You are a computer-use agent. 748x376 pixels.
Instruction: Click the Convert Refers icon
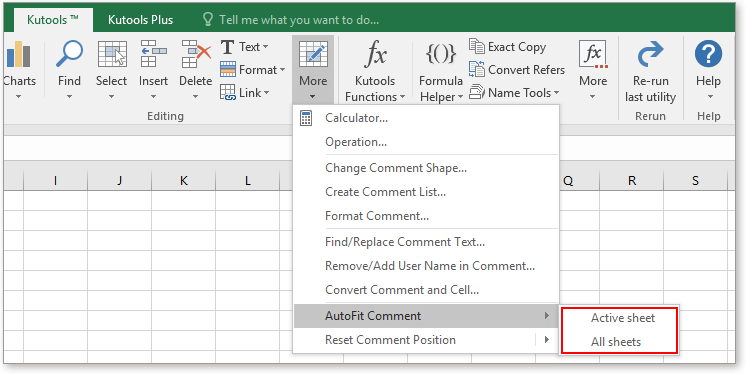(x=477, y=69)
